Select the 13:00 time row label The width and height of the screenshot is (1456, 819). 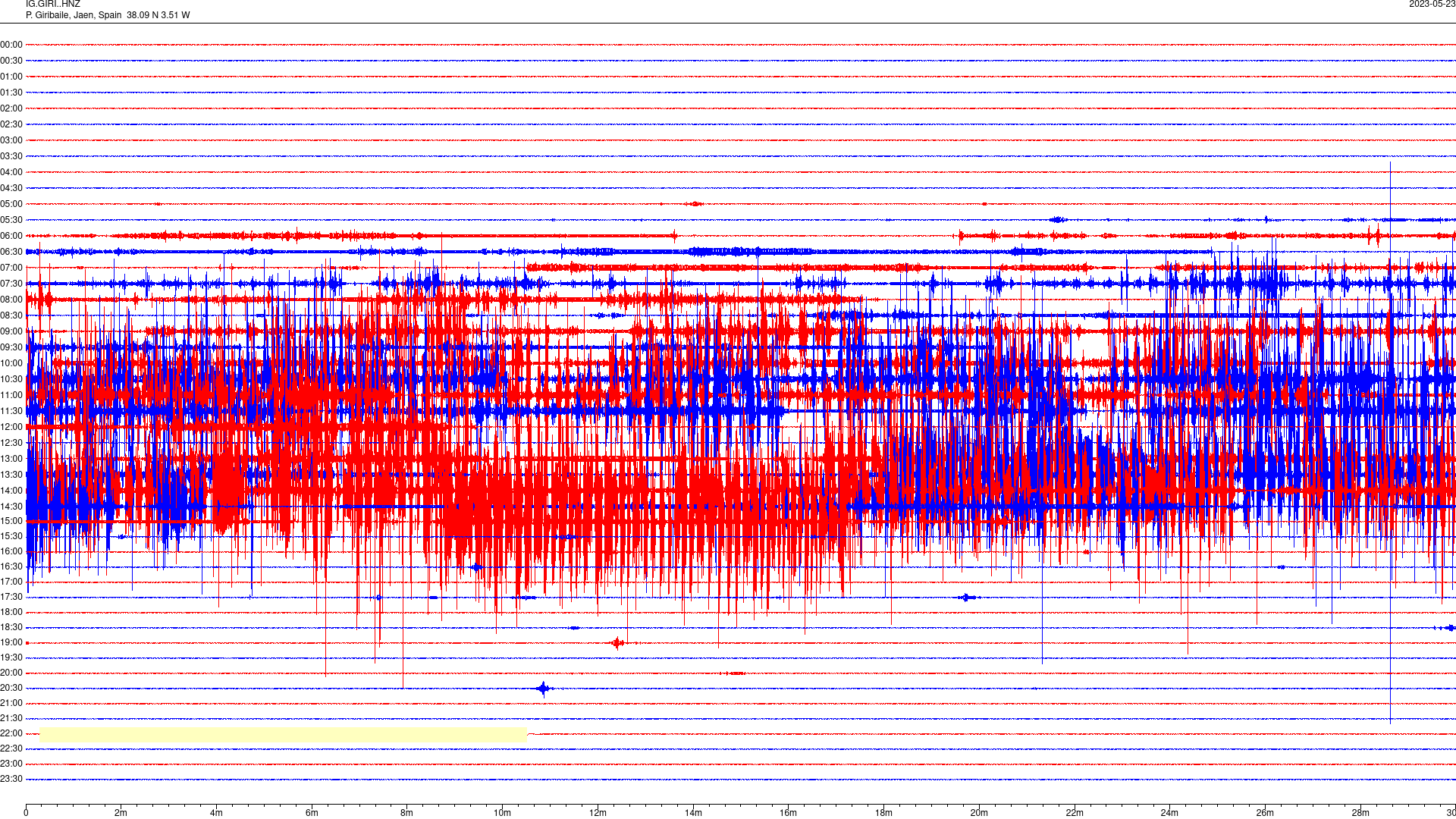click(11, 459)
